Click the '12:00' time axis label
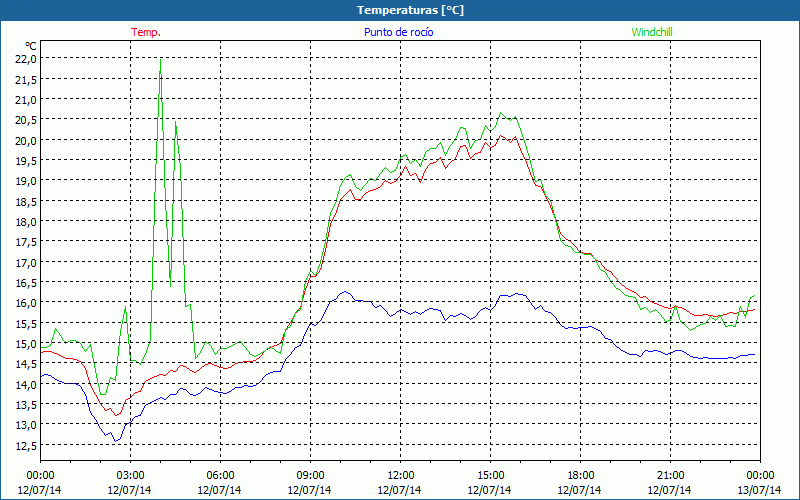 (401, 476)
